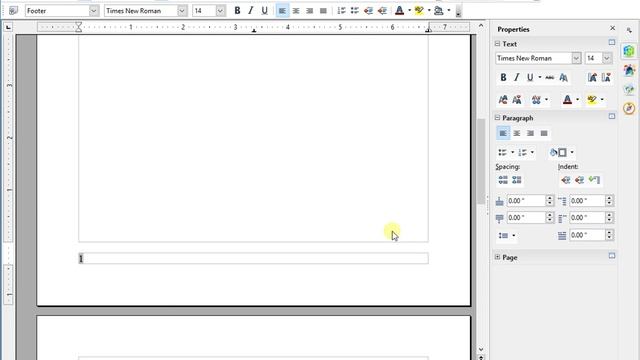Toggle Underline in the formatting toolbar

(264, 11)
